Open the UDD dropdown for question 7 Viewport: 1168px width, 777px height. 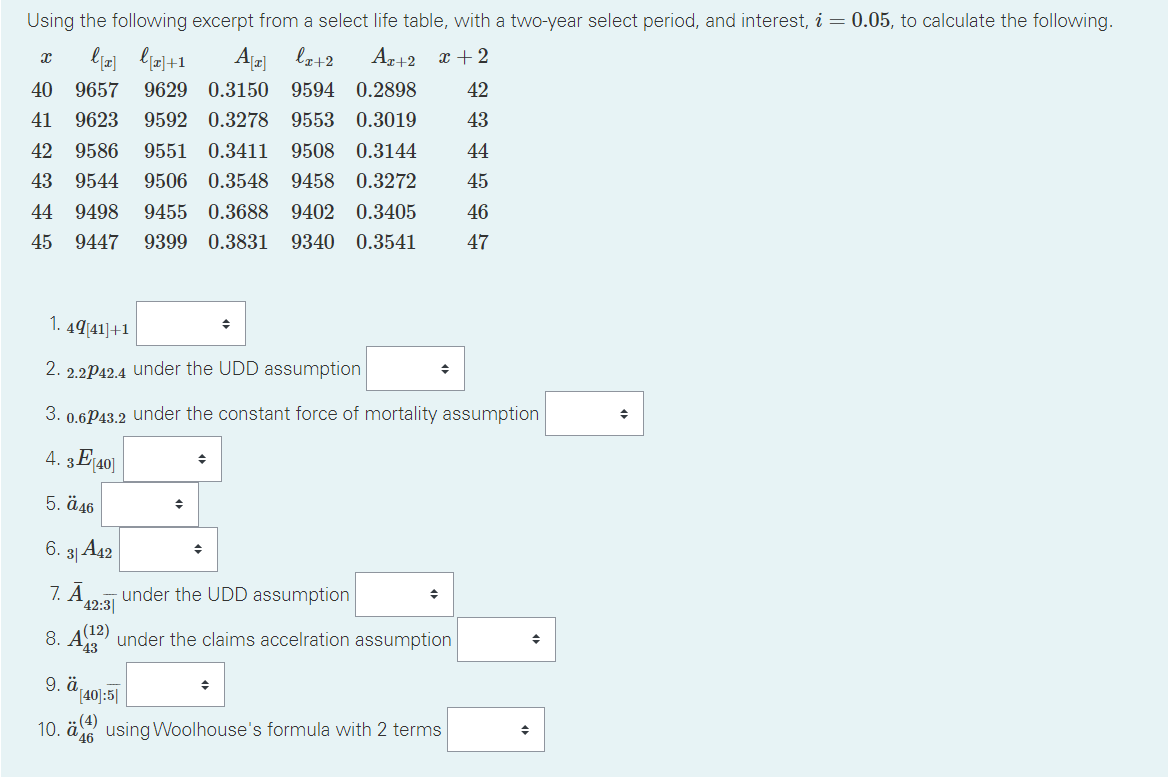point(404,594)
